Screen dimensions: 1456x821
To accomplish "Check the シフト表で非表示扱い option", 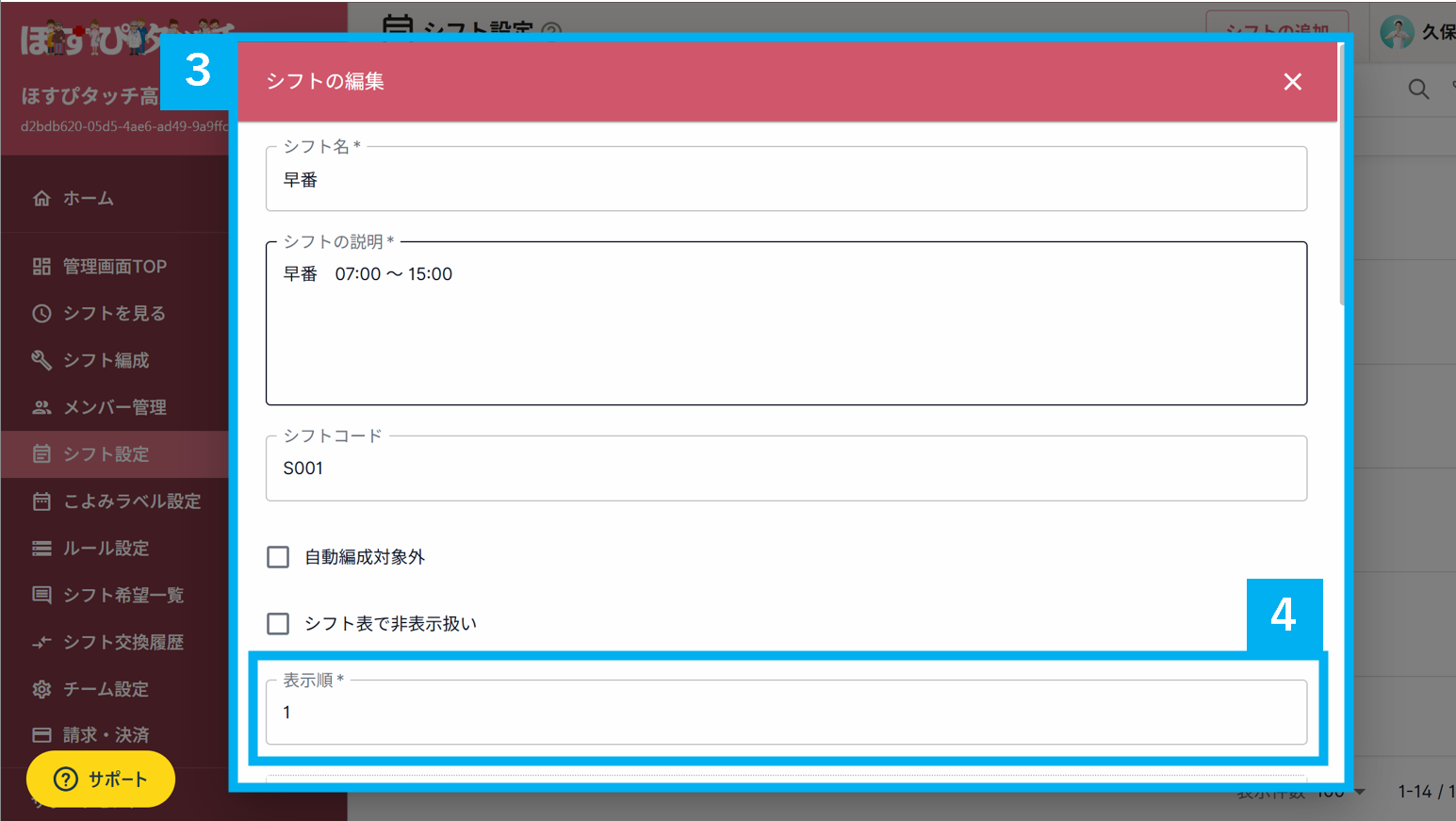I will tap(278, 623).
